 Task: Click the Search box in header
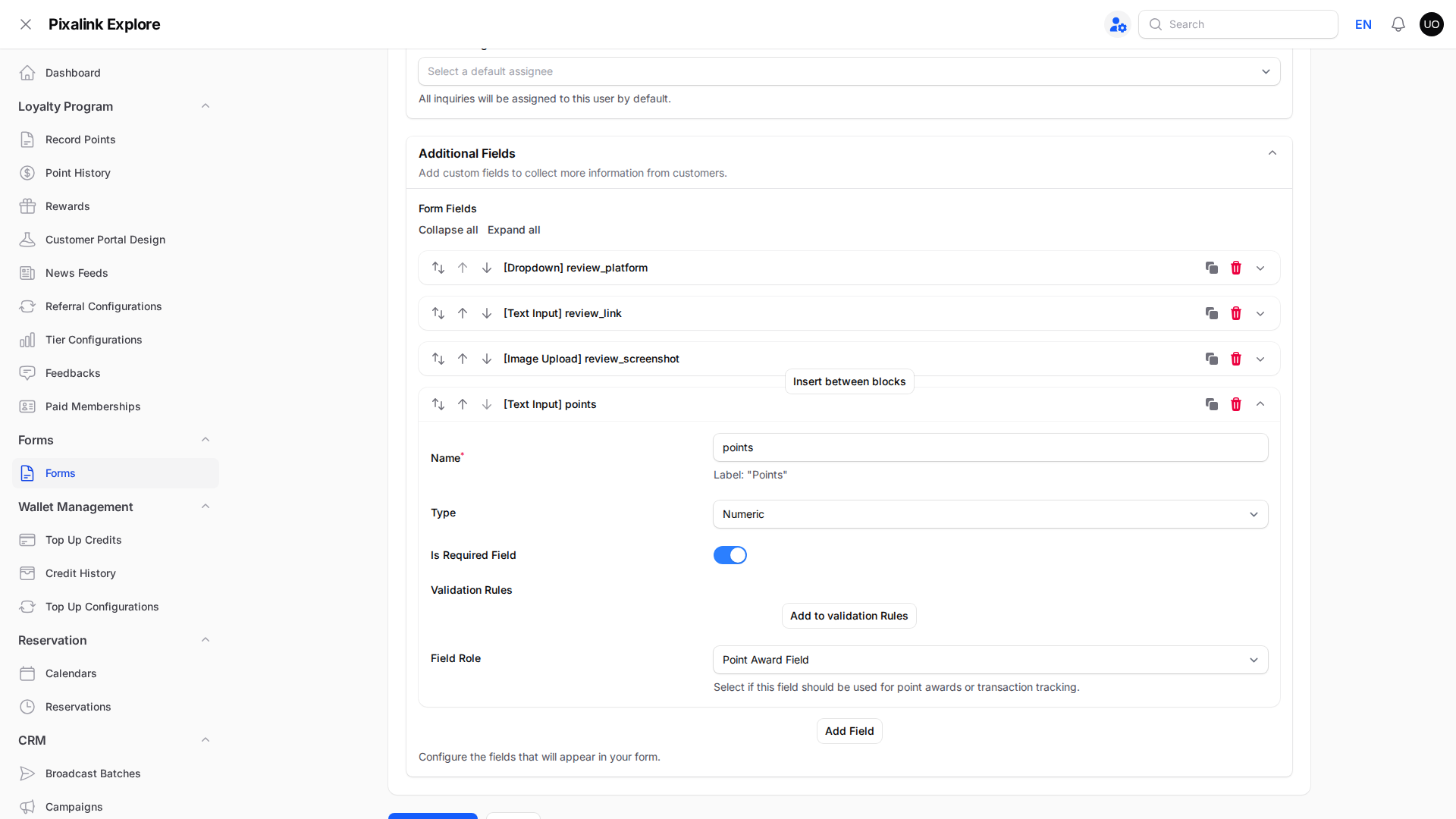point(1238,24)
